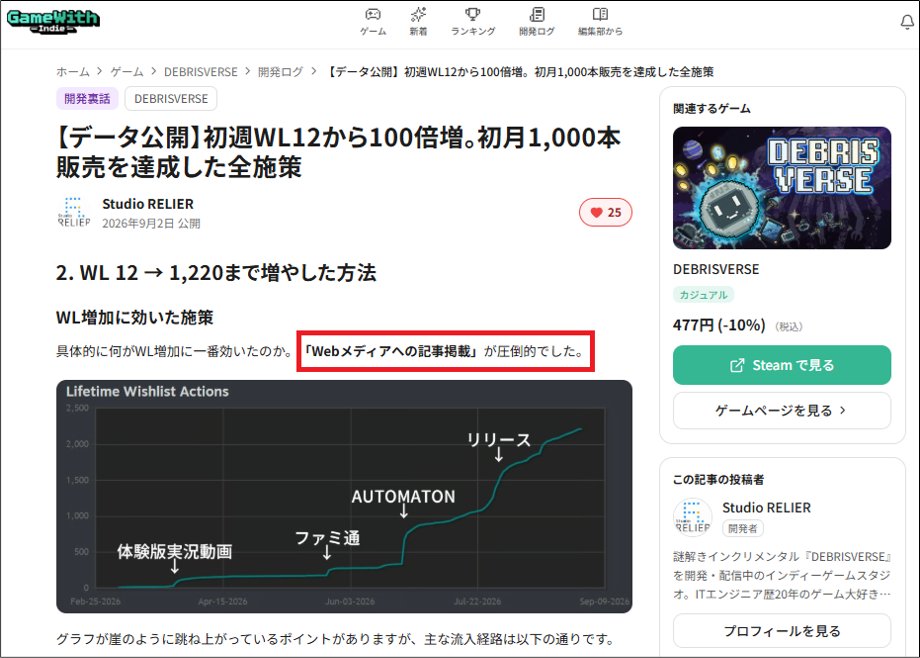Like the article with the heart 25 button
Image resolution: width=920 pixels, height=658 pixels.
tap(606, 212)
